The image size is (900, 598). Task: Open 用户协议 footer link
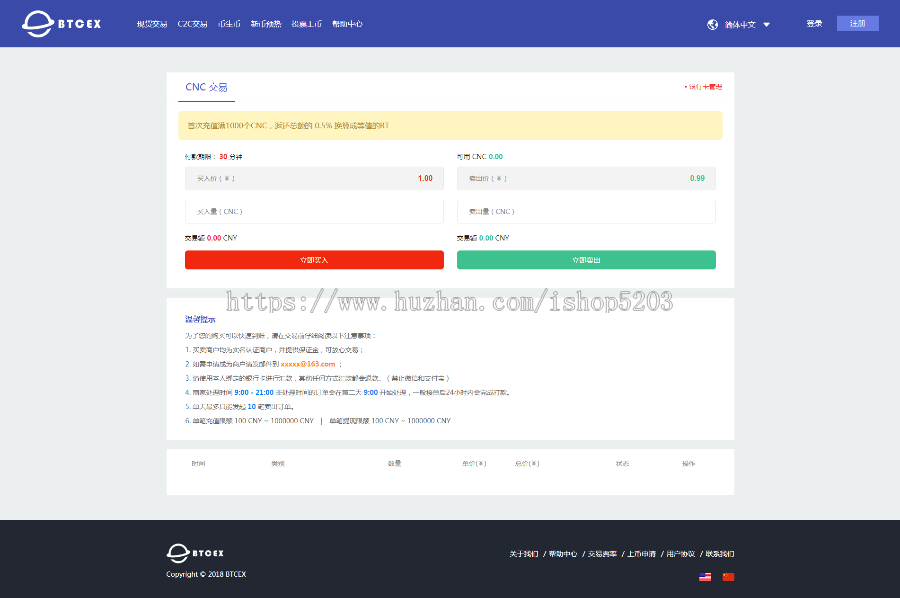pos(680,554)
